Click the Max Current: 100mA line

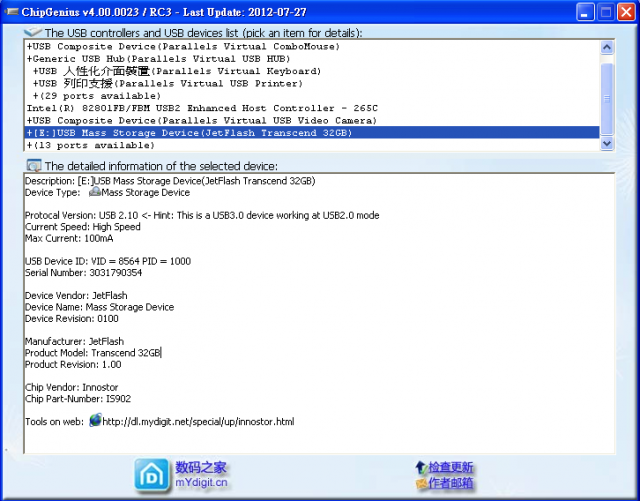(x=69, y=238)
